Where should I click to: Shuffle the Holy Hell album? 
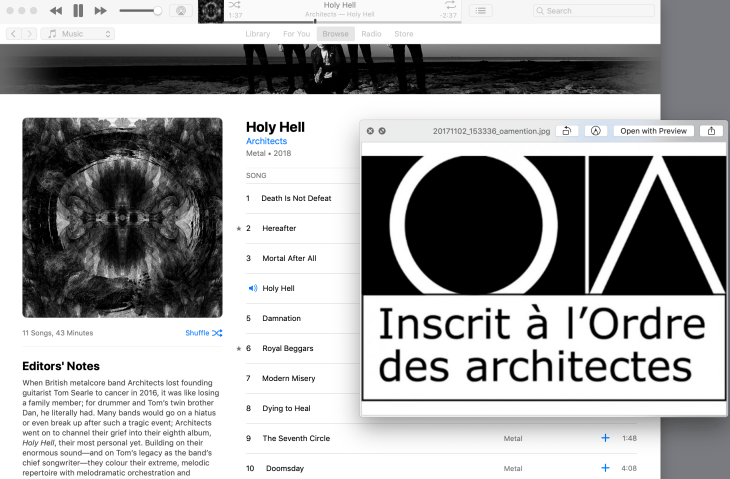(x=203, y=333)
